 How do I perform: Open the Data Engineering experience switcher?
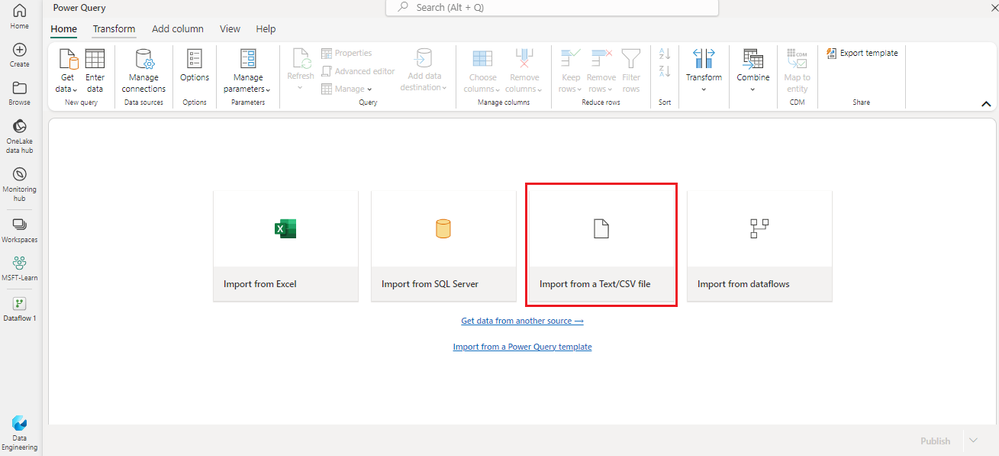pyautogui.click(x=19, y=433)
